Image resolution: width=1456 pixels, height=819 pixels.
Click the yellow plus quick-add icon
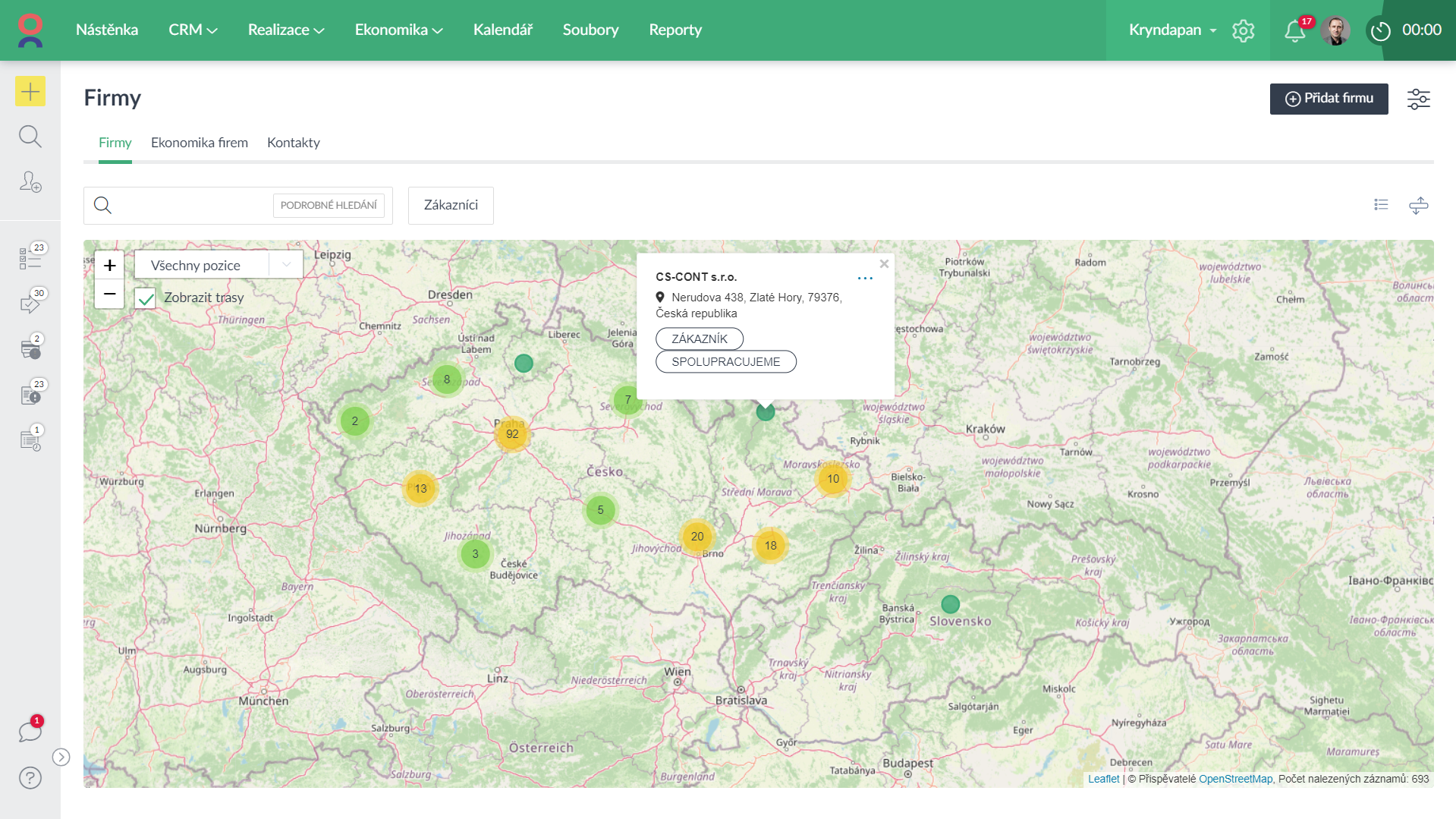pyautogui.click(x=30, y=92)
